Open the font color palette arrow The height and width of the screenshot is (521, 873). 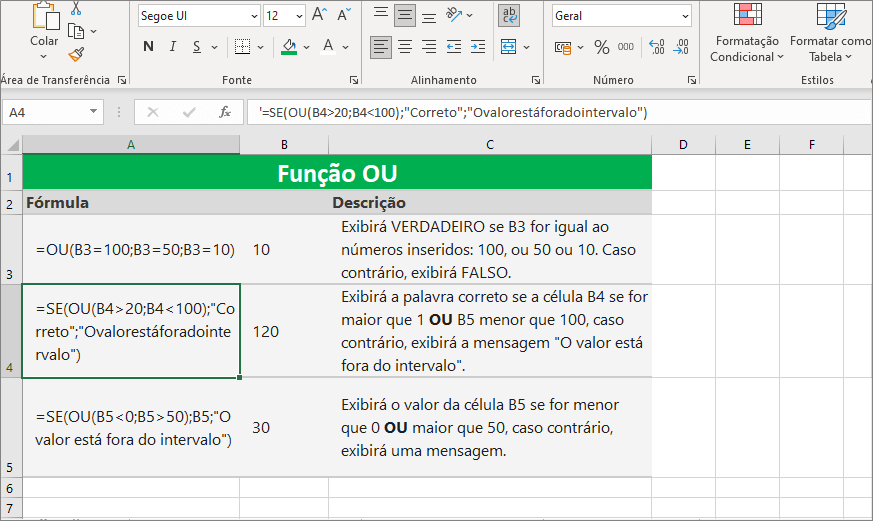point(346,47)
